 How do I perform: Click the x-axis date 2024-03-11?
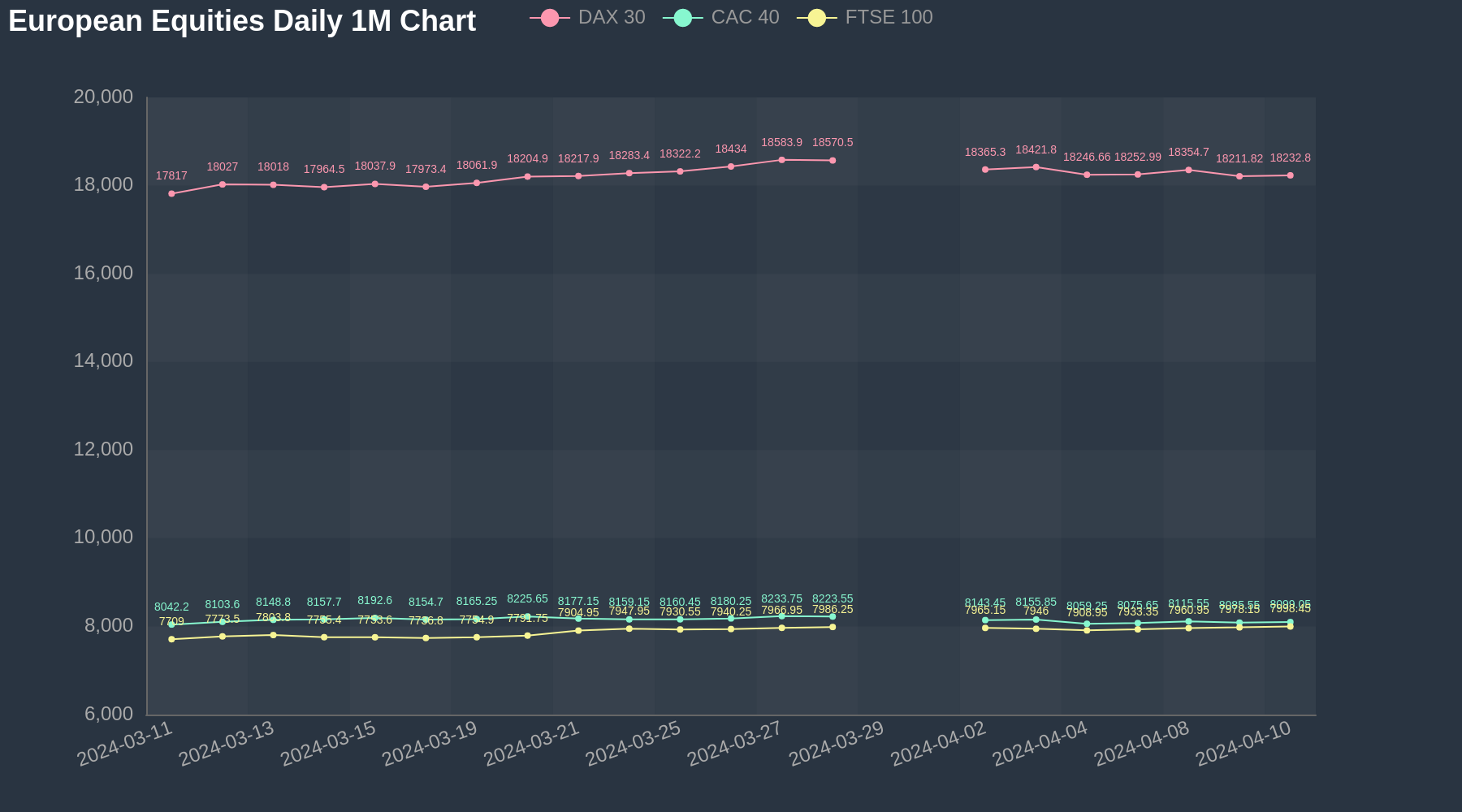(x=125, y=744)
